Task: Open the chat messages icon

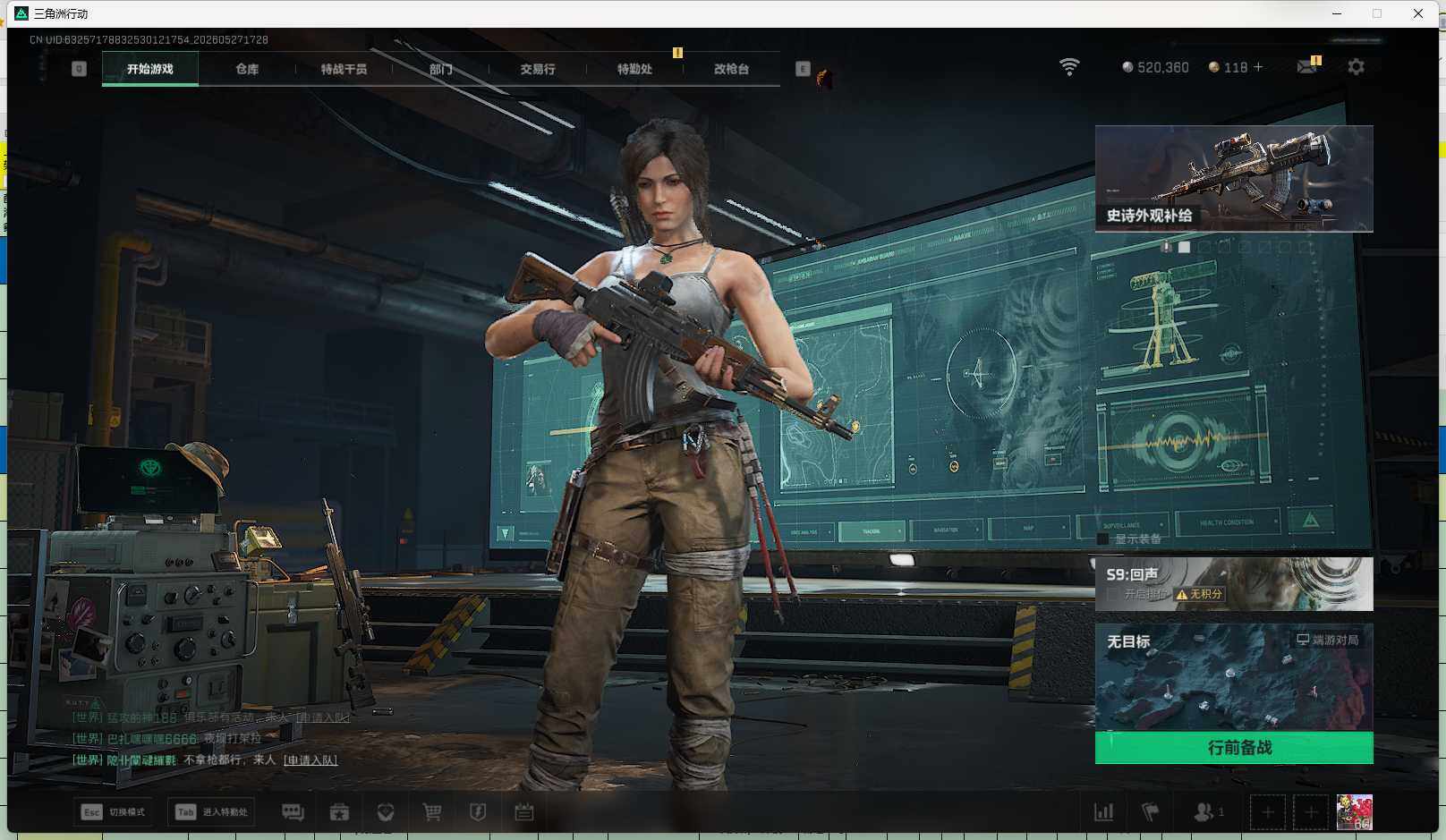Action: tap(293, 812)
